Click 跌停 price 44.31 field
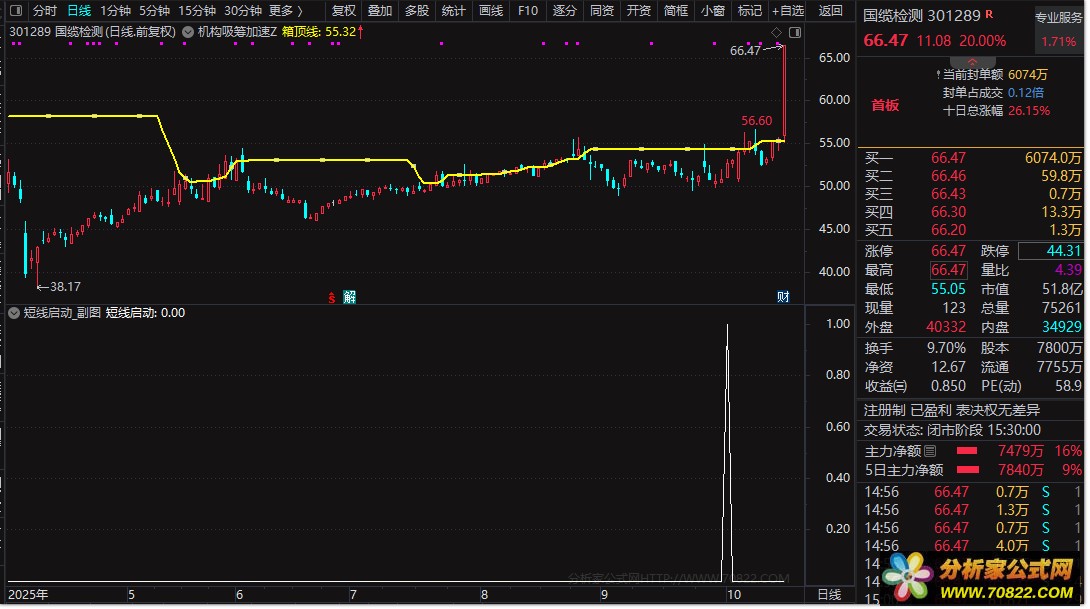This screenshot has height=609, width=1090. pos(1050,251)
